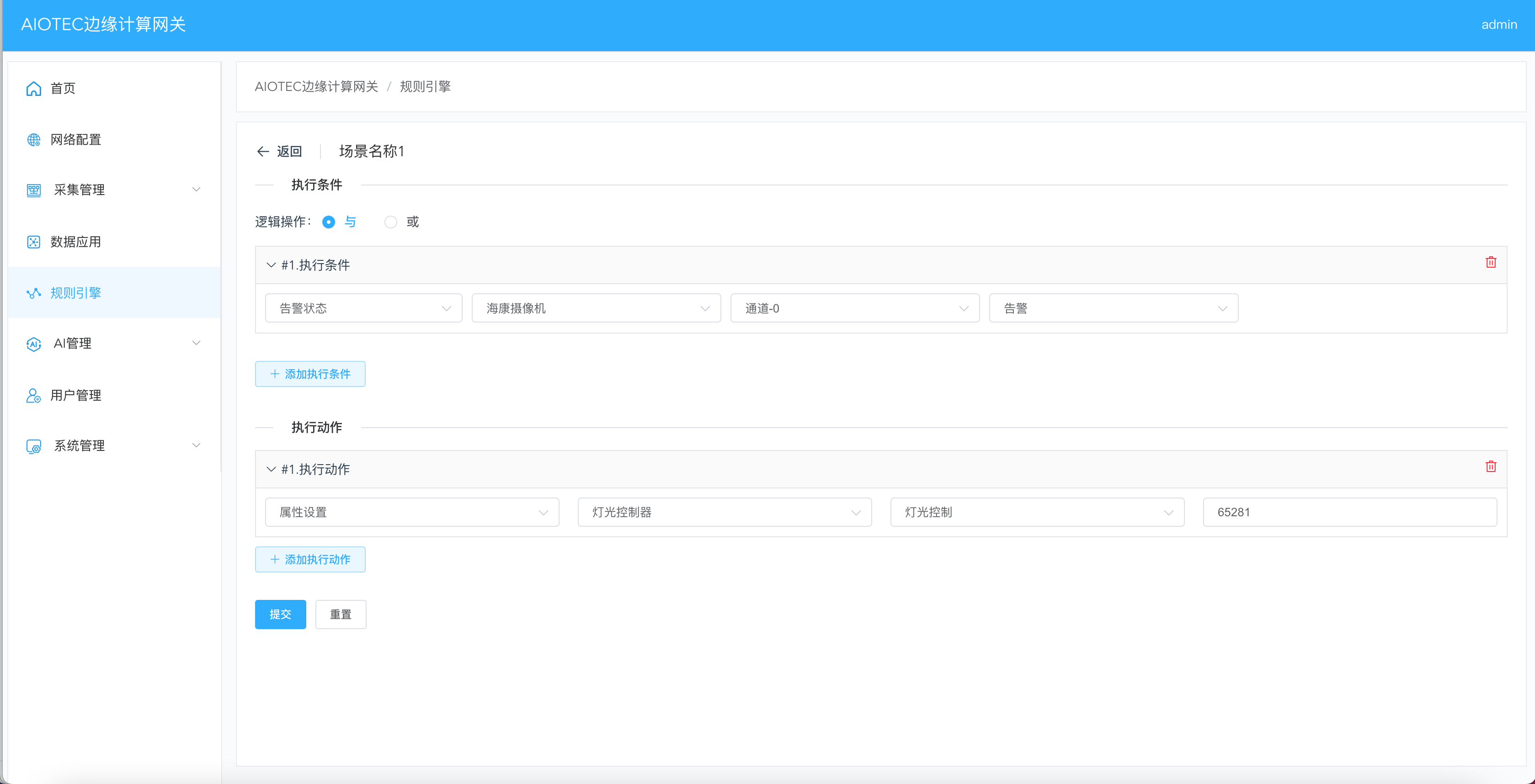Screen dimensions: 1535x784
Task: Submit the form with 提交
Action: click(x=281, y=614)
